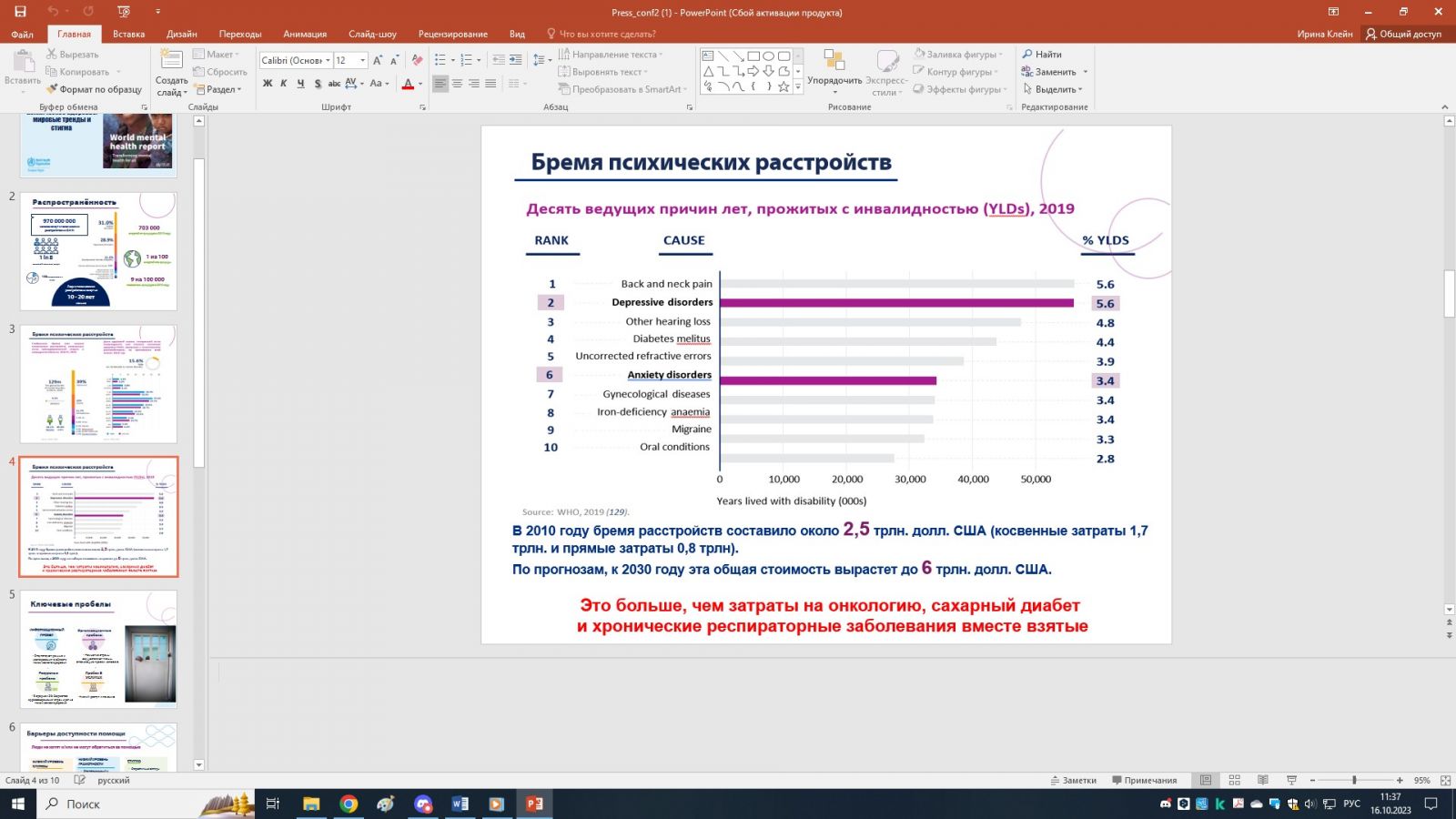Toggle left text alignment
This screenshot has width=1456, height=819.
[440, 84]
